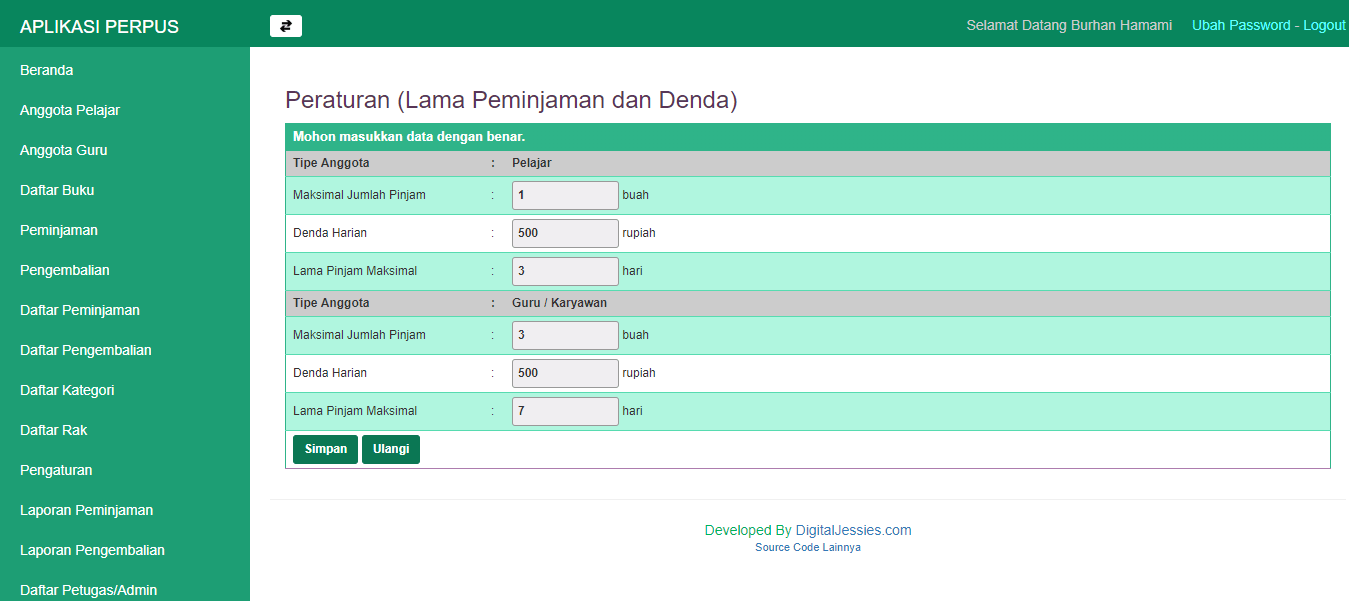Screen dimensions: 1349x601
Task: Click Guru / Karyawan Maksimal Jumlah Pinjam field
Action: click(x=565, y=335)
